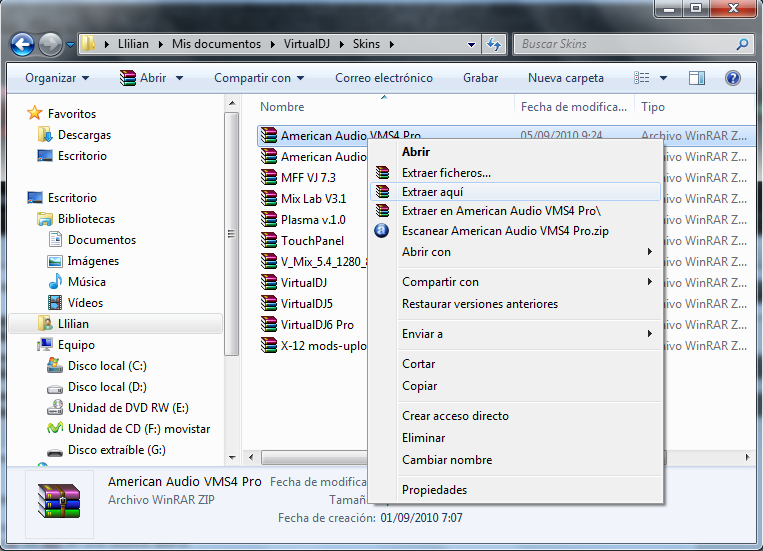Click Correo electrónico in toolbar
The width and height of the screenshot is (763, 551).
click(x=383, y=78)
